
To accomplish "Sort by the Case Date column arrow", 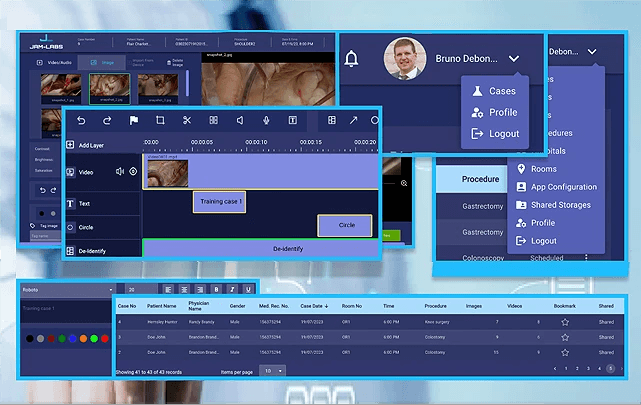I will click(x=326, y=306).
